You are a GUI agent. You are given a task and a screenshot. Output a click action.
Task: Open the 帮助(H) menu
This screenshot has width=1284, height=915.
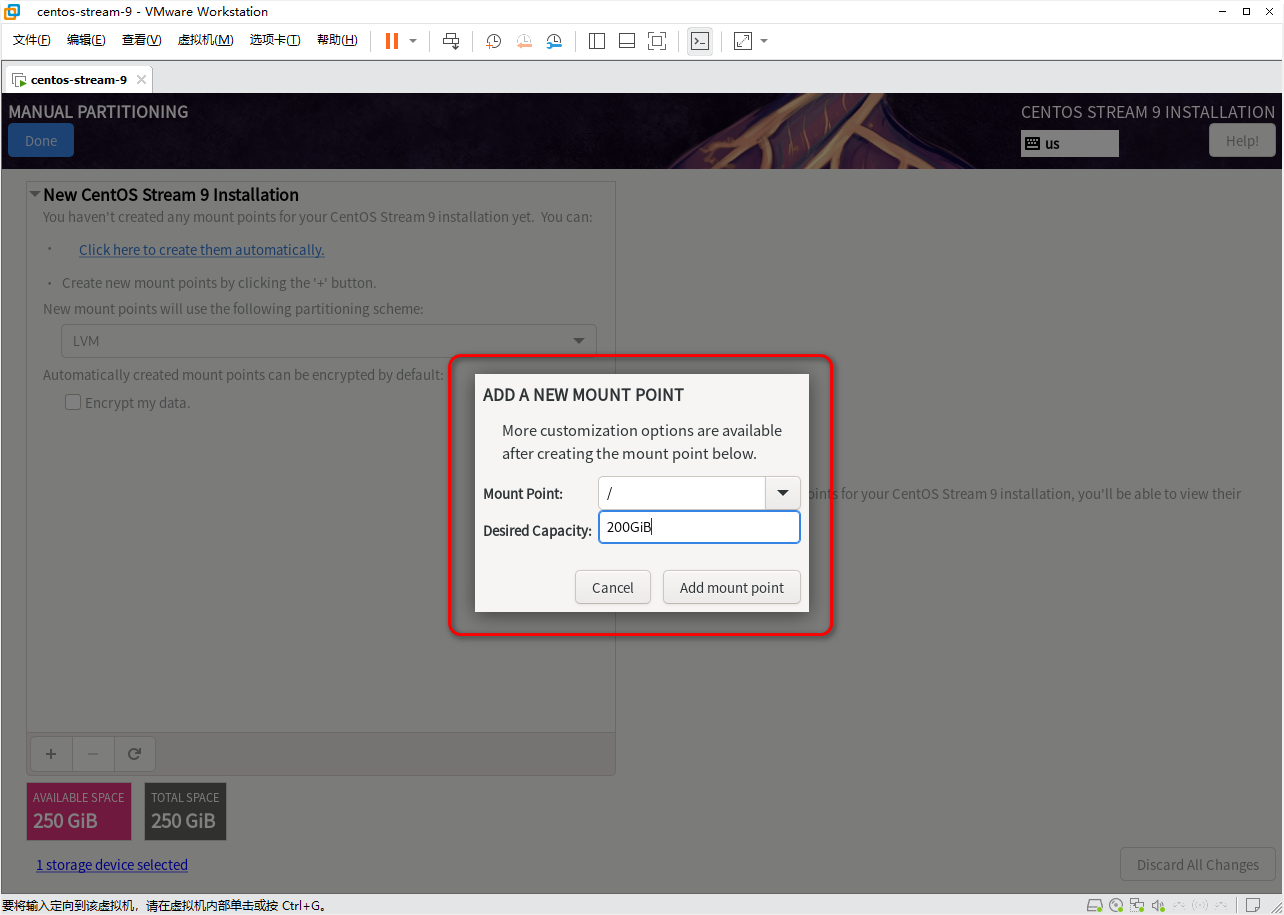(337, 40)
